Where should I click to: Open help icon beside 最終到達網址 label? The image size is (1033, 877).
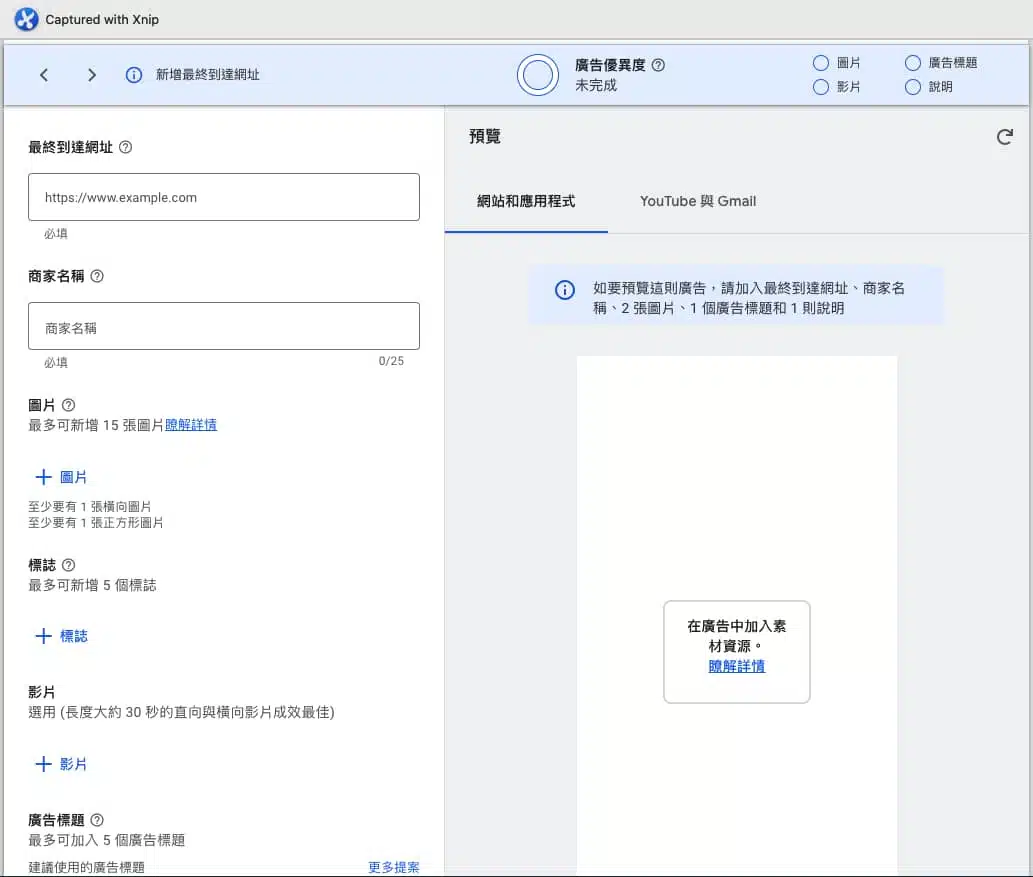(x=125, y=147)
